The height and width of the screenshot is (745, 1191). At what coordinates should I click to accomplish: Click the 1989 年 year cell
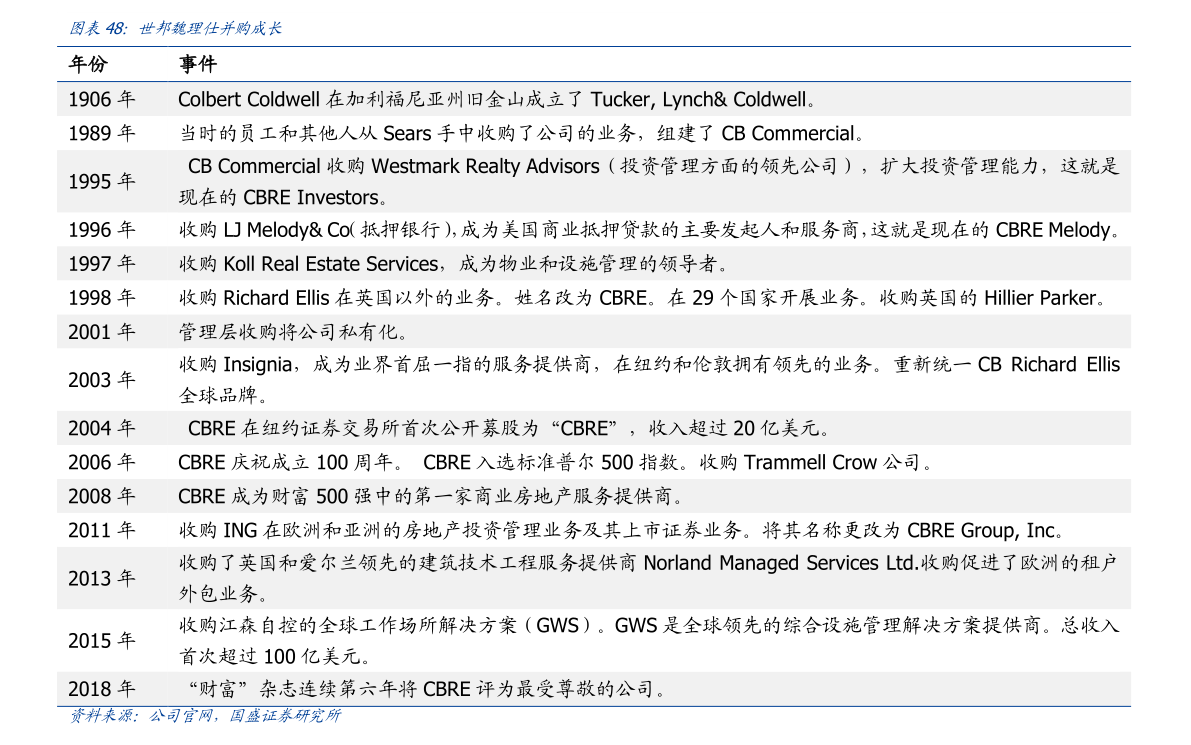(x=101, y=133)
